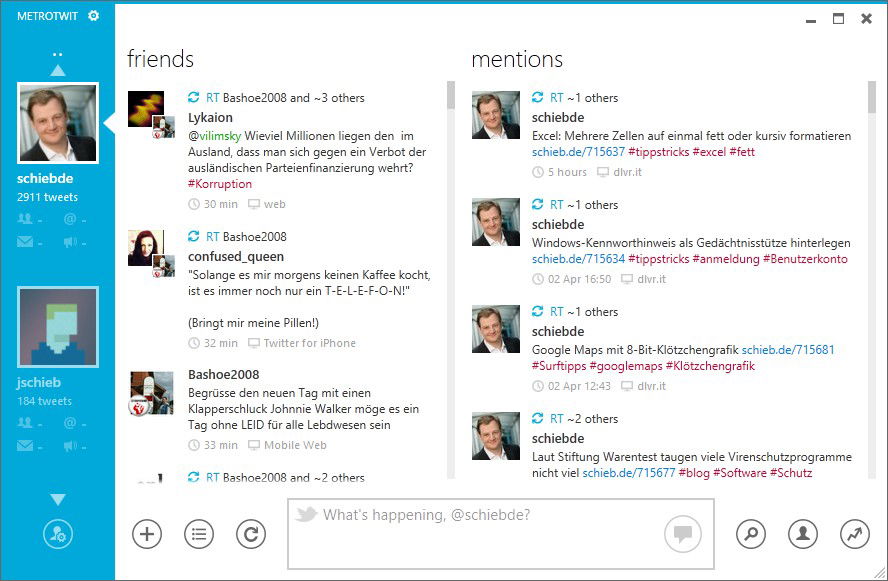The height and width of the screenshot is (581, 888).
Task: Open #excel hashtag
Action: pyautogui.click(x=709, y=152)
